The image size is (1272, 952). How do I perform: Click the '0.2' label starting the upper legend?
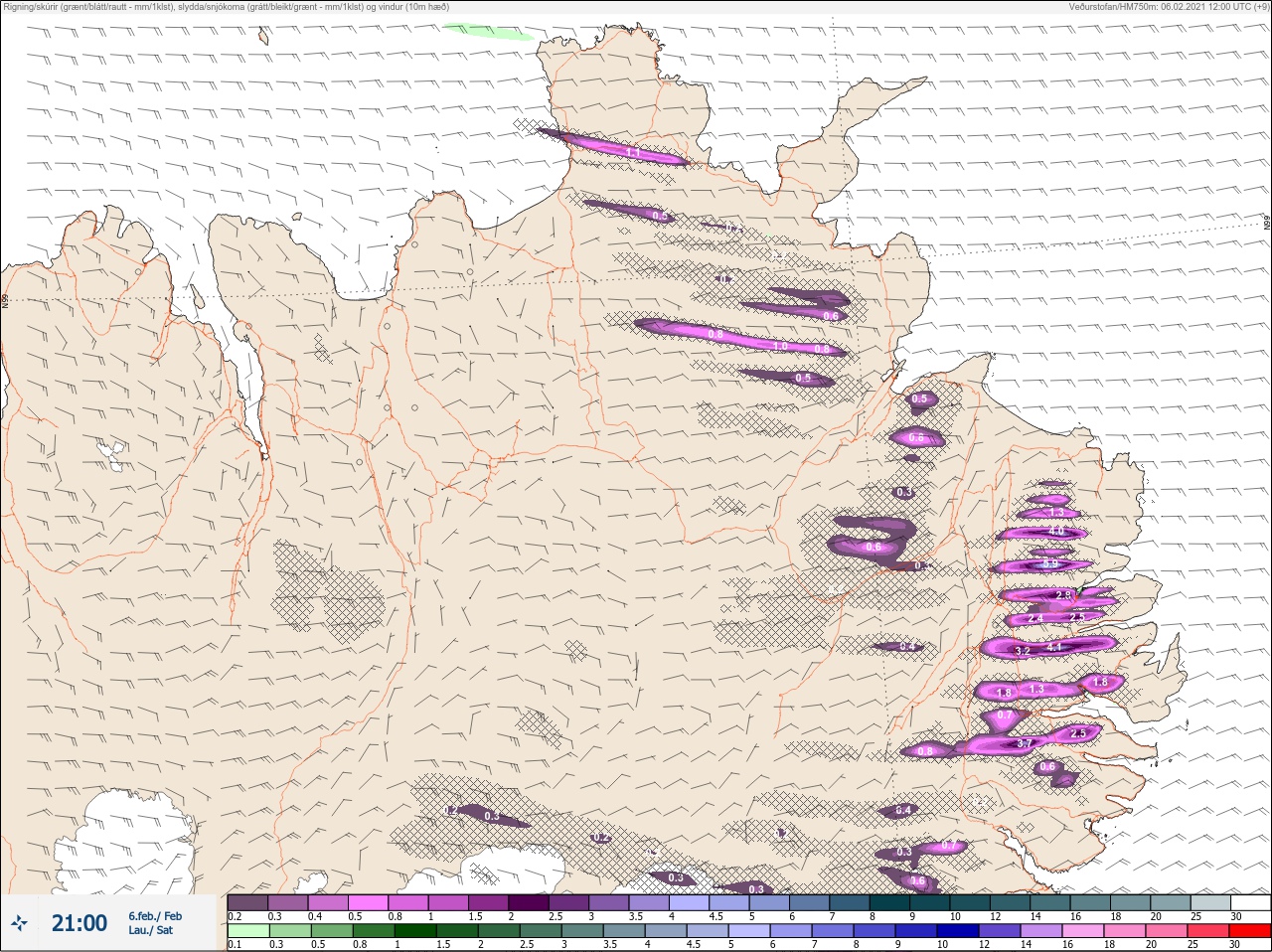coord(235,916)
